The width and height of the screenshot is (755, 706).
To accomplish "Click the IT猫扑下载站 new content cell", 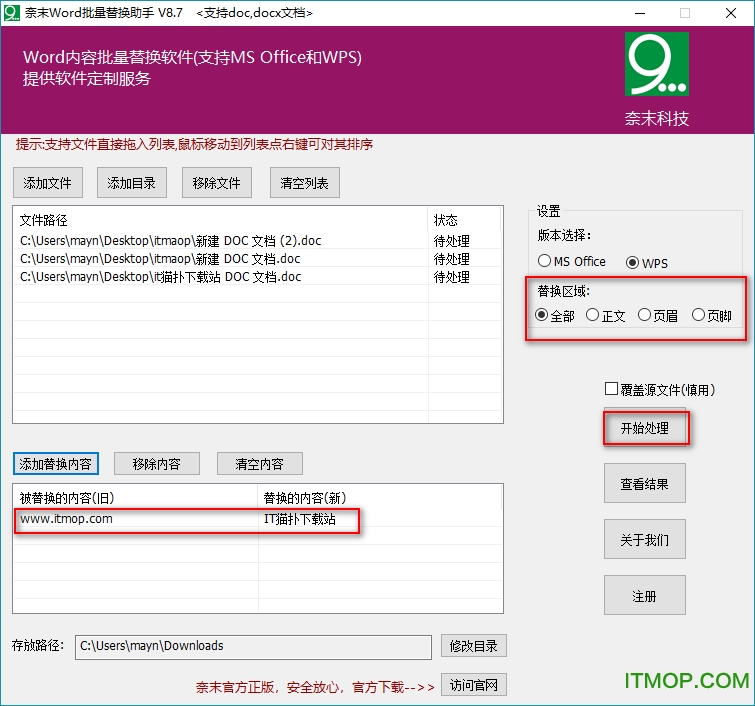I will coord(299,519).
